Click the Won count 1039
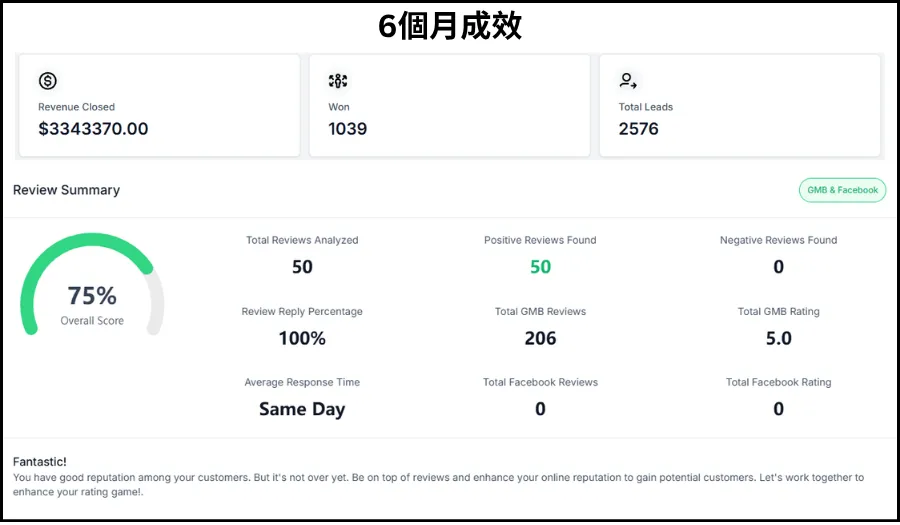 (x=347, y=129)
